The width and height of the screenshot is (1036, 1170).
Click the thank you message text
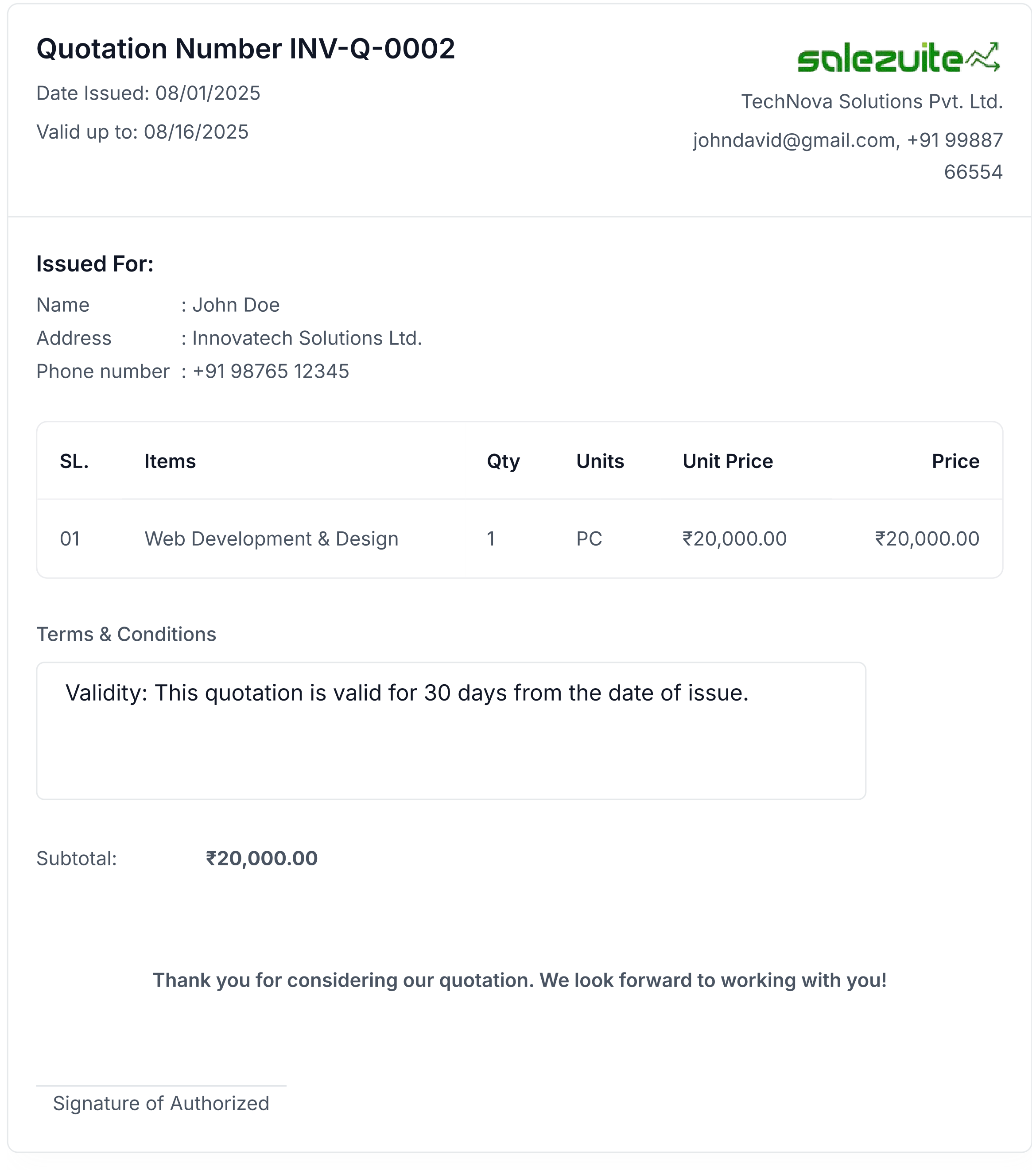(519, 980)
